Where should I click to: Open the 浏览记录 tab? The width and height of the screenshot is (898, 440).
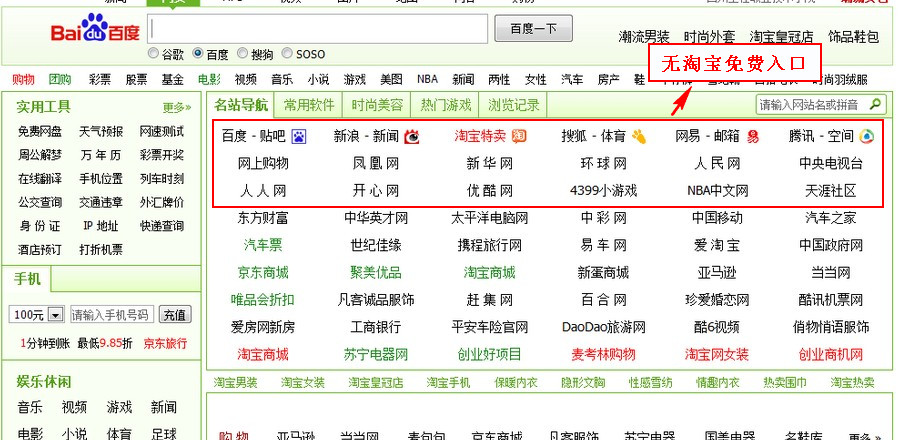point(514,104)
